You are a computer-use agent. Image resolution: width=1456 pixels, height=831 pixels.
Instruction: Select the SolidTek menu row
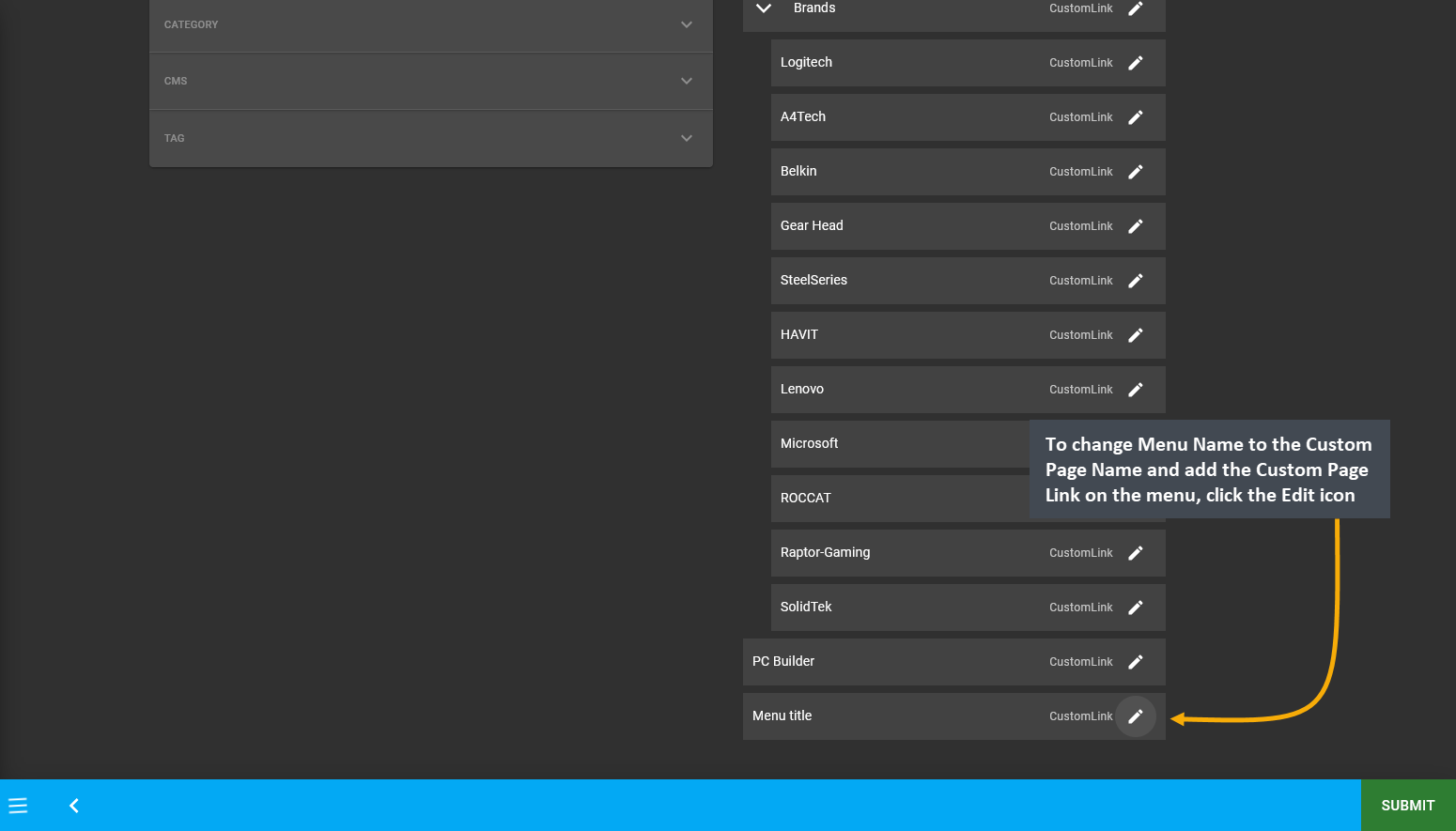[968, 608]
